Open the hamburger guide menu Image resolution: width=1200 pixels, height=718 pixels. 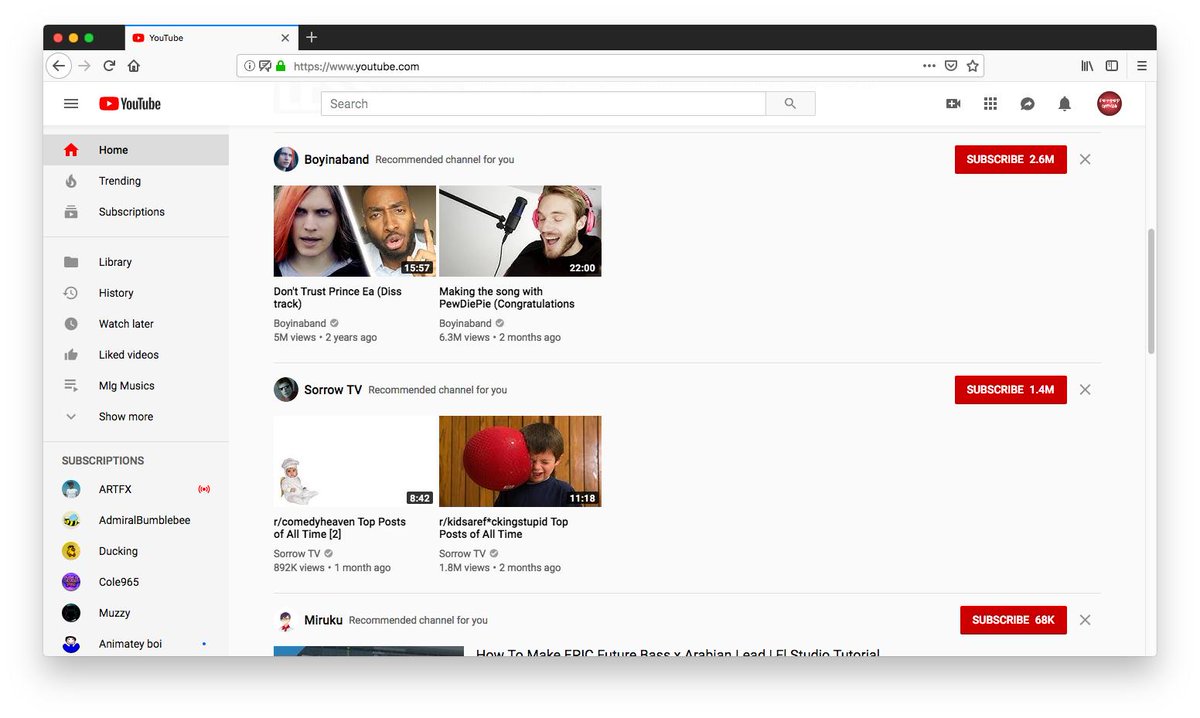click(71, 104)
